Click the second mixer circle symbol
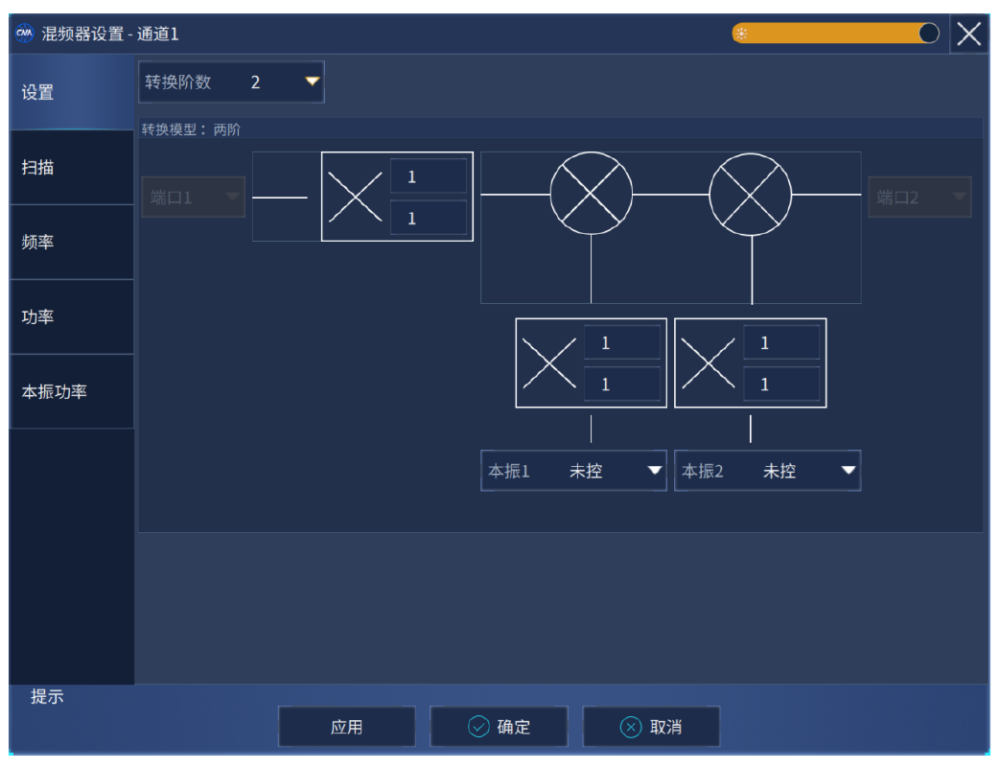This screenshot has height=769, width=1000. pos(750,194)
